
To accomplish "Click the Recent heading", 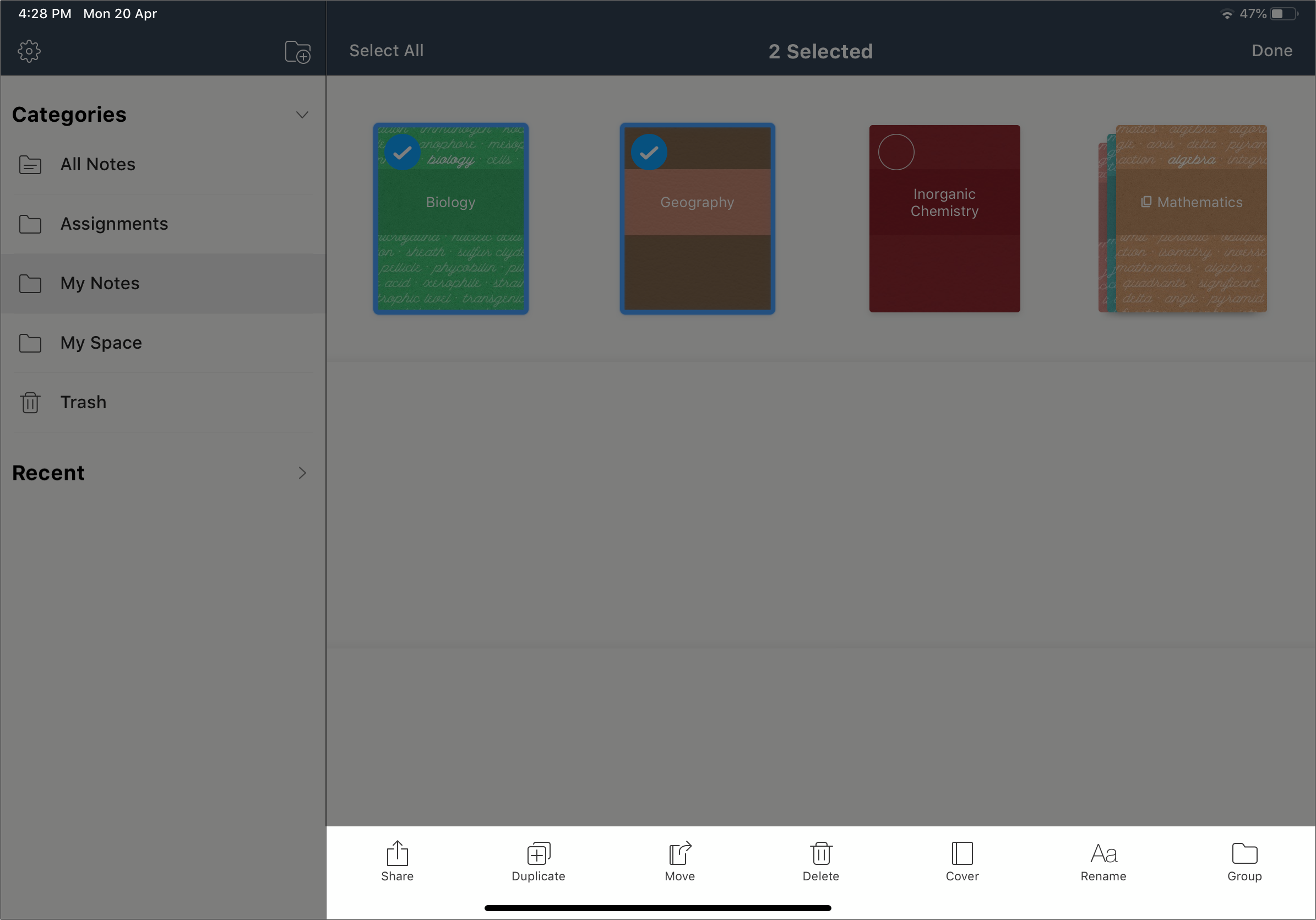I will [x=48, y=473].
